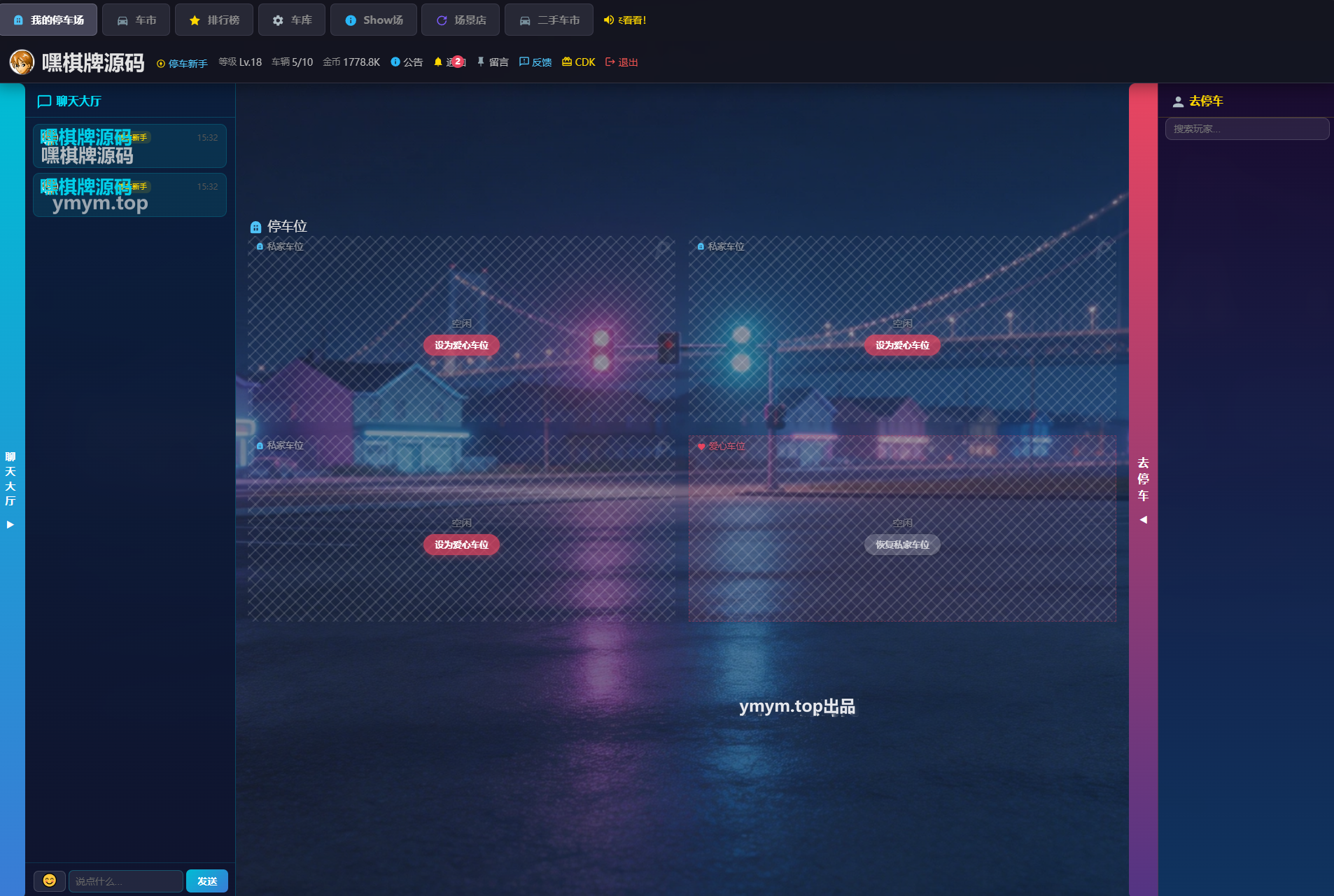Click the 停车位 section heading icon

(255, 227)
